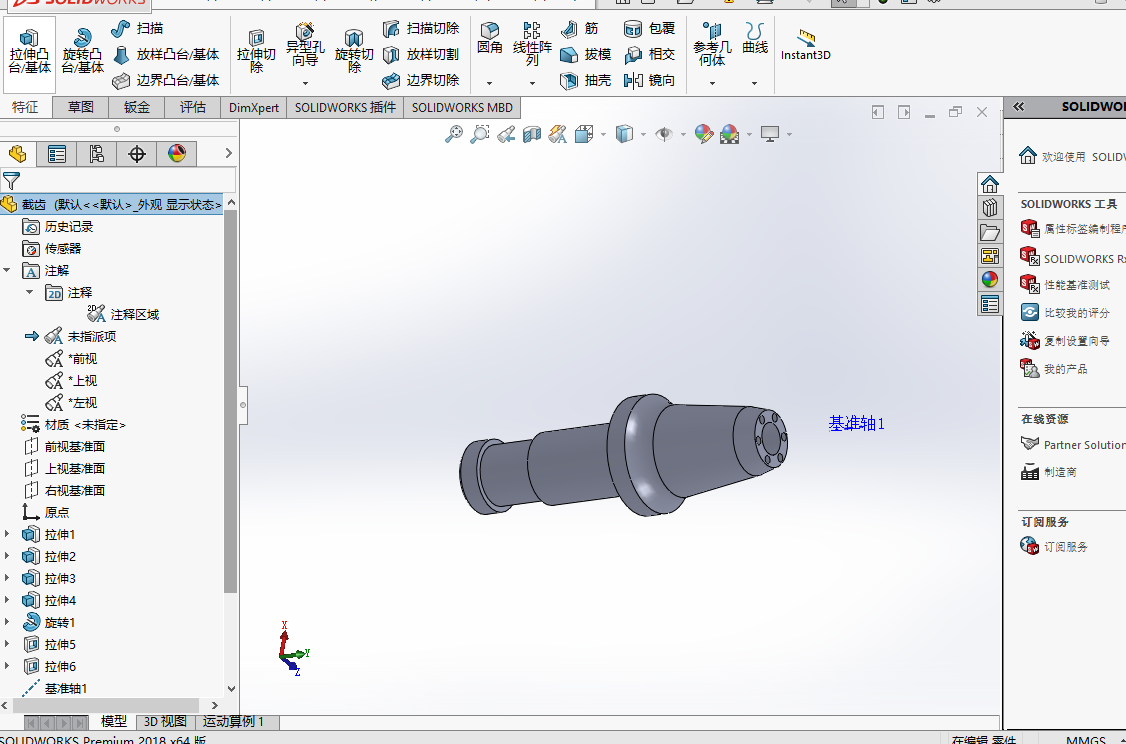Choose the 扫描 sweep tool
Screen dimensions: 1126x744
pos(137,29)
